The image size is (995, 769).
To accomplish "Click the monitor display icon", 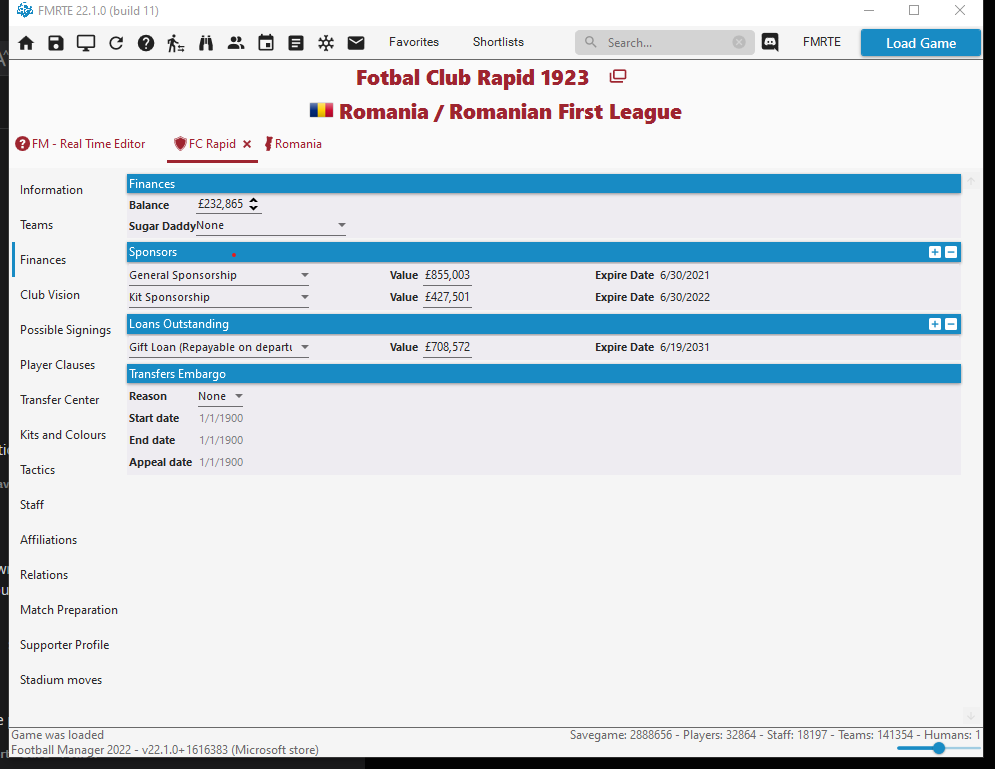I will pyautogui.click(x=86, y=43).
